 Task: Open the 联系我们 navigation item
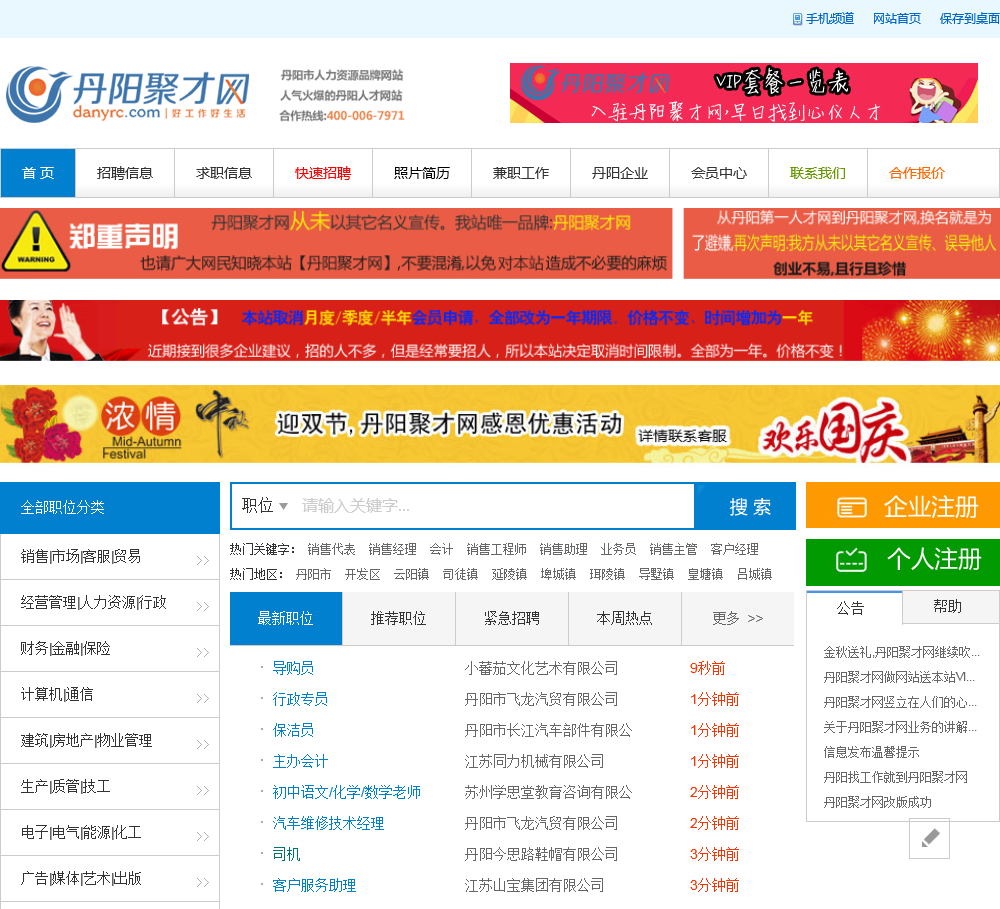point(818,173)
